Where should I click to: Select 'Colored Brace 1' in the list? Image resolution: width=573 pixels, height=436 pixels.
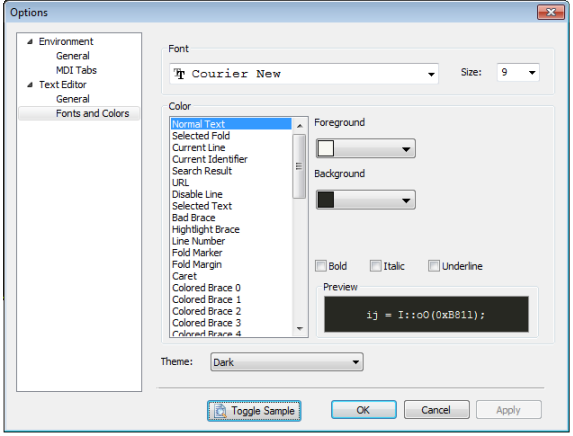(231, 299)
